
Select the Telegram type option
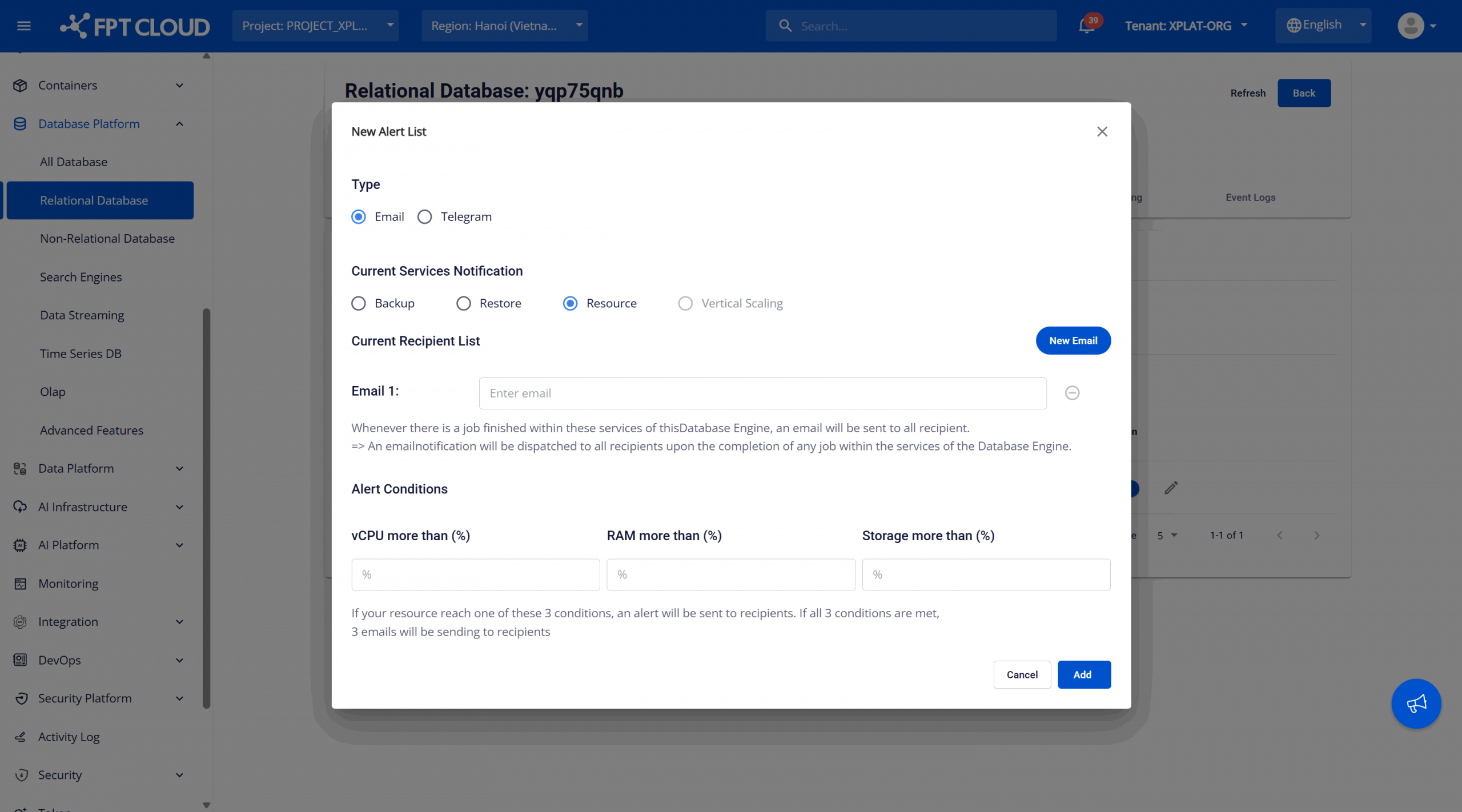424,217
